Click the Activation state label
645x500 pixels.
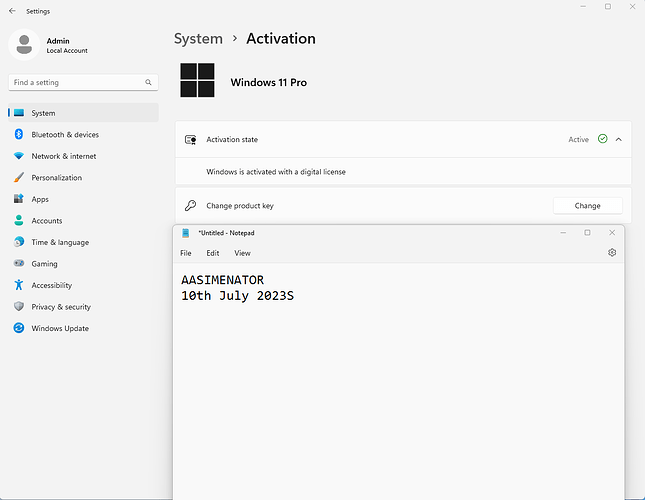coord(232,139)
